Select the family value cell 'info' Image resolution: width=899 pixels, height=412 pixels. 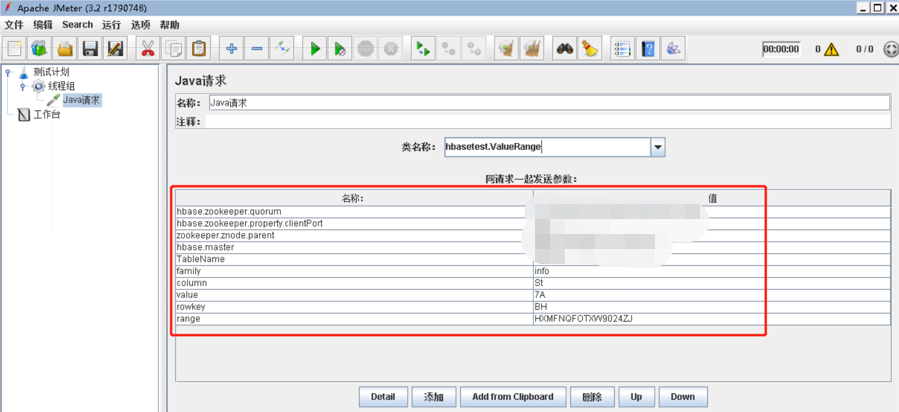[x=712, y=271]
